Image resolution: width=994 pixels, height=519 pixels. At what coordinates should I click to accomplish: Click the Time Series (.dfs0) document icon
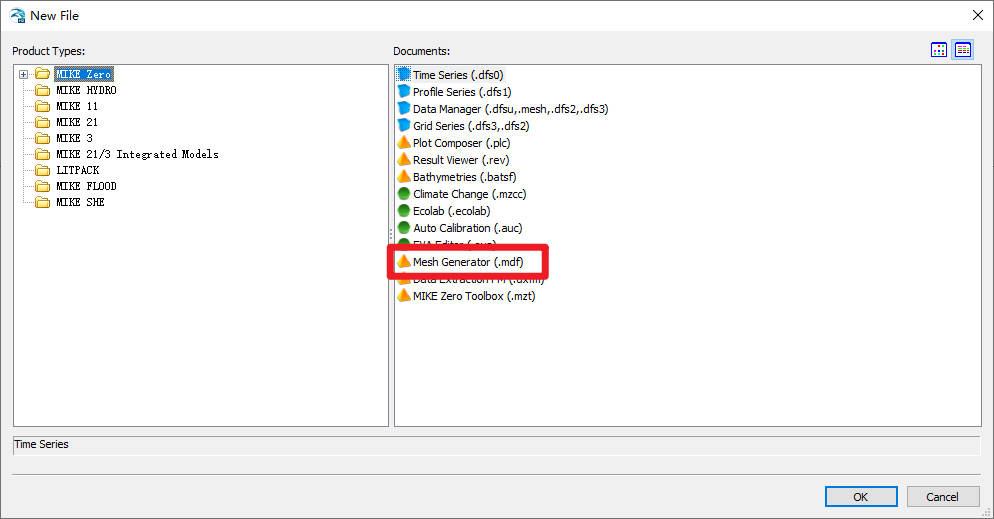click(x=404, y=75)
